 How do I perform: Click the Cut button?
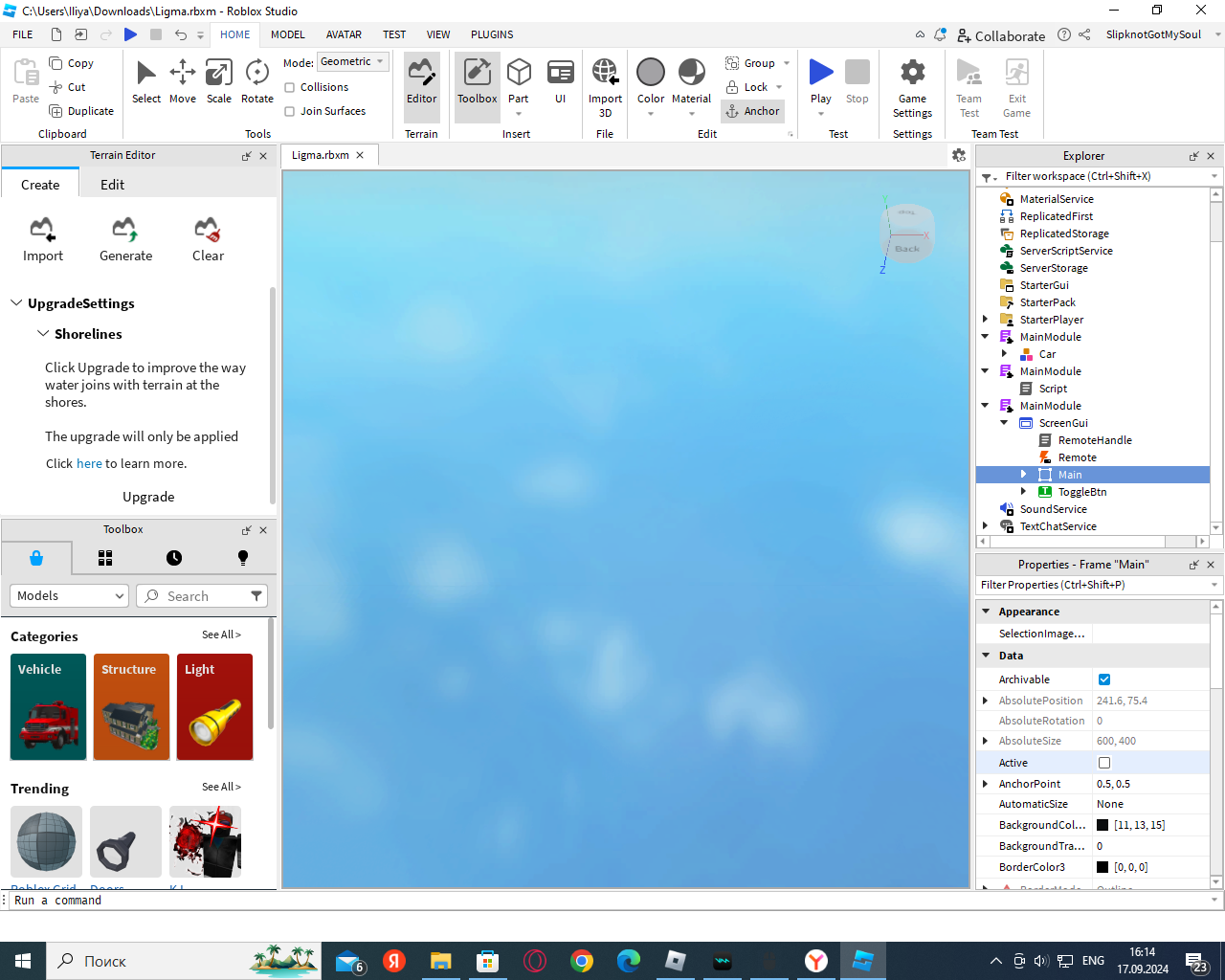pos(68,87)
